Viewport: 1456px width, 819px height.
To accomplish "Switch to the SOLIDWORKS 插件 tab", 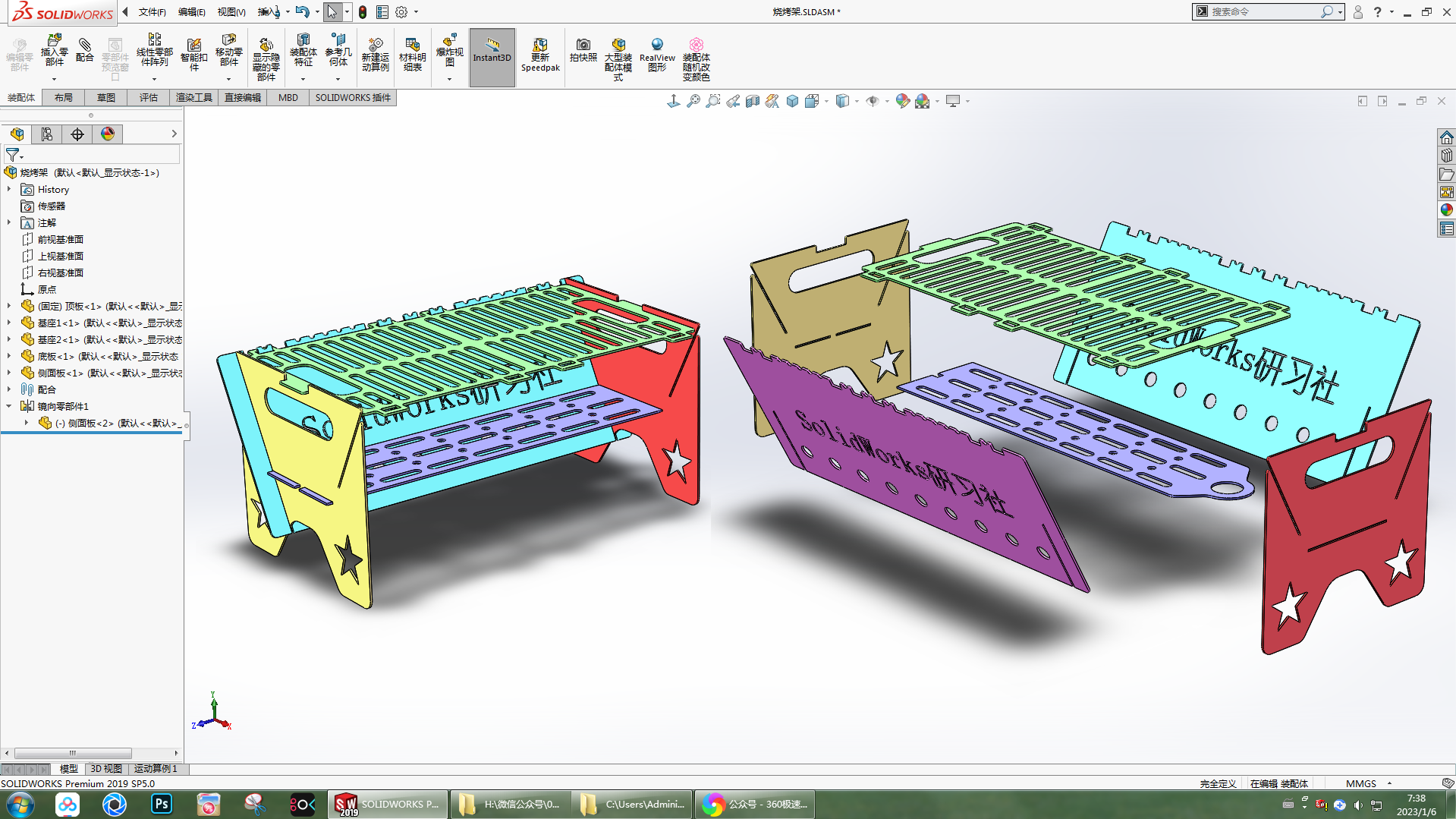I will coord(353,97).
